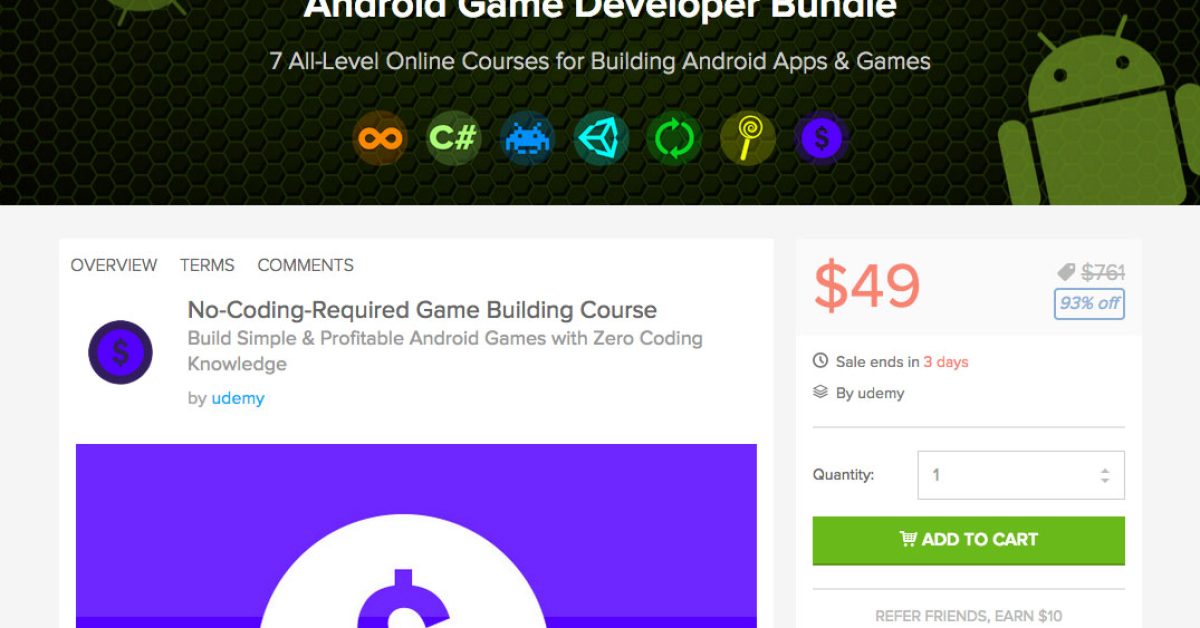
Task: Click the clock icon beside Sale ends
Action: 820,361
